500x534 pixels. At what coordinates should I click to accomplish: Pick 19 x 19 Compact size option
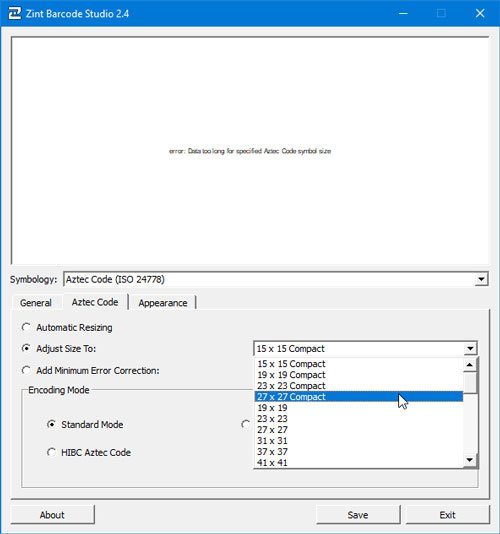(359, 375)
